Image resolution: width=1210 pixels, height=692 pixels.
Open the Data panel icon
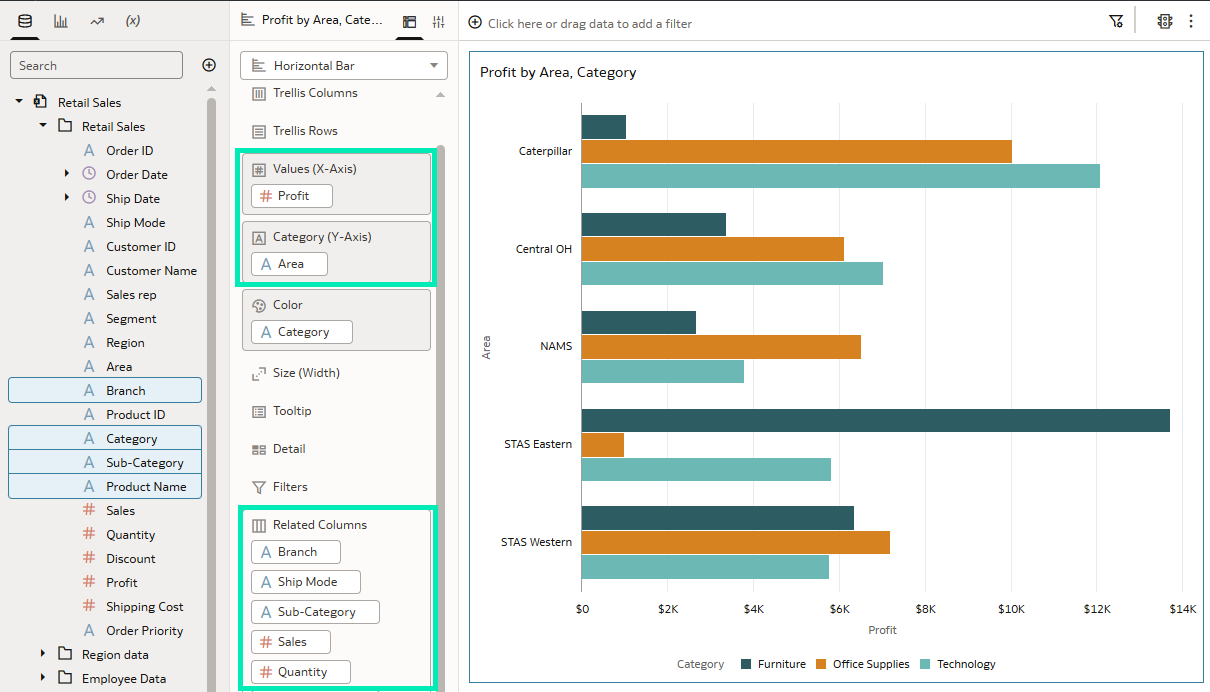click(25, 20)
